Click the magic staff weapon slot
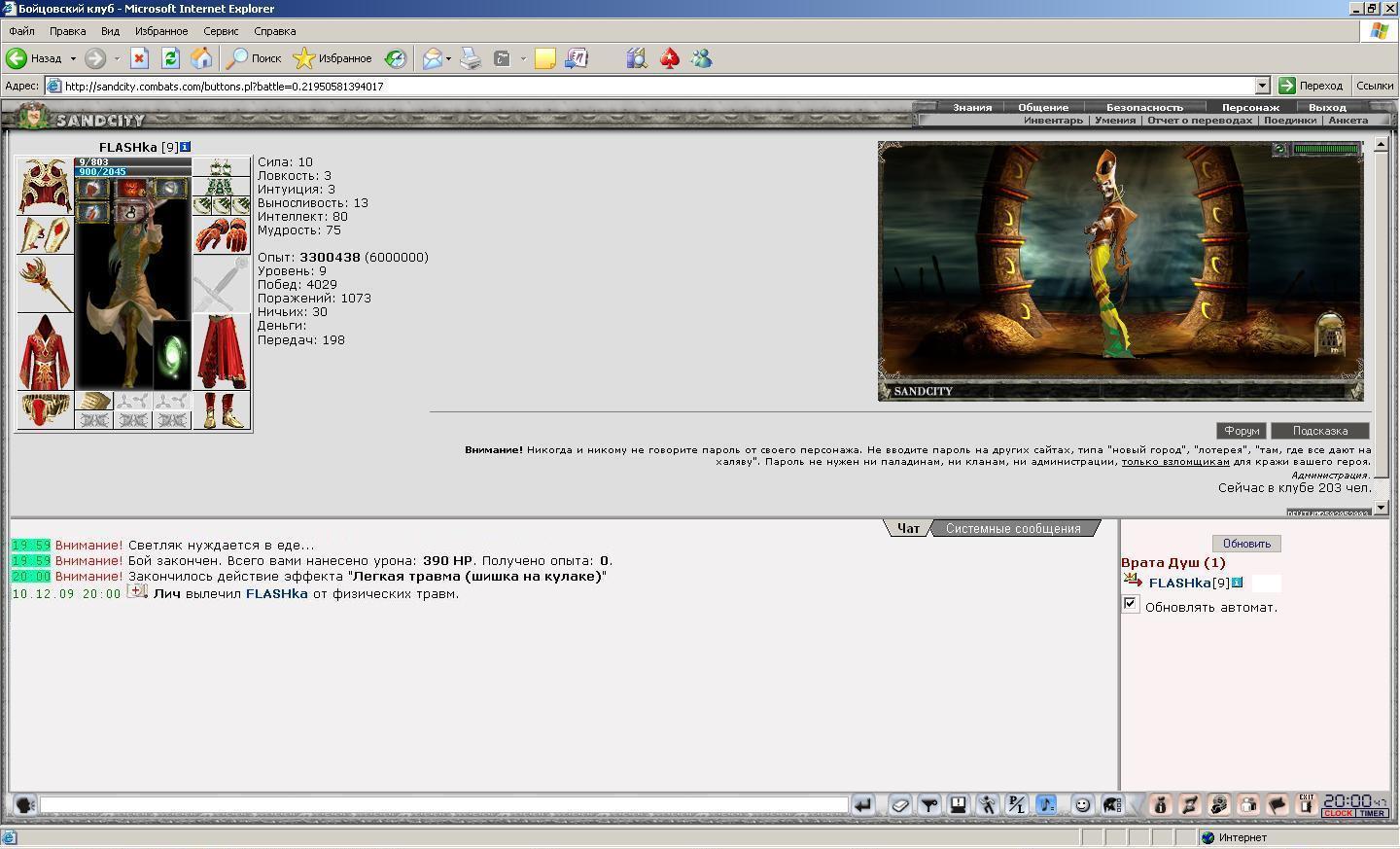 tap(45, 283)
